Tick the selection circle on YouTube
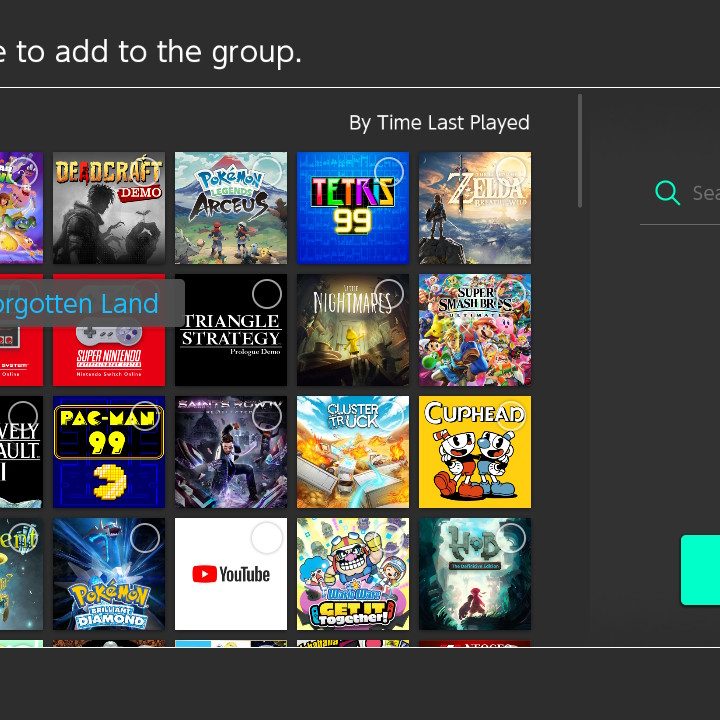 pyautogui.click(x=267, y=538)
